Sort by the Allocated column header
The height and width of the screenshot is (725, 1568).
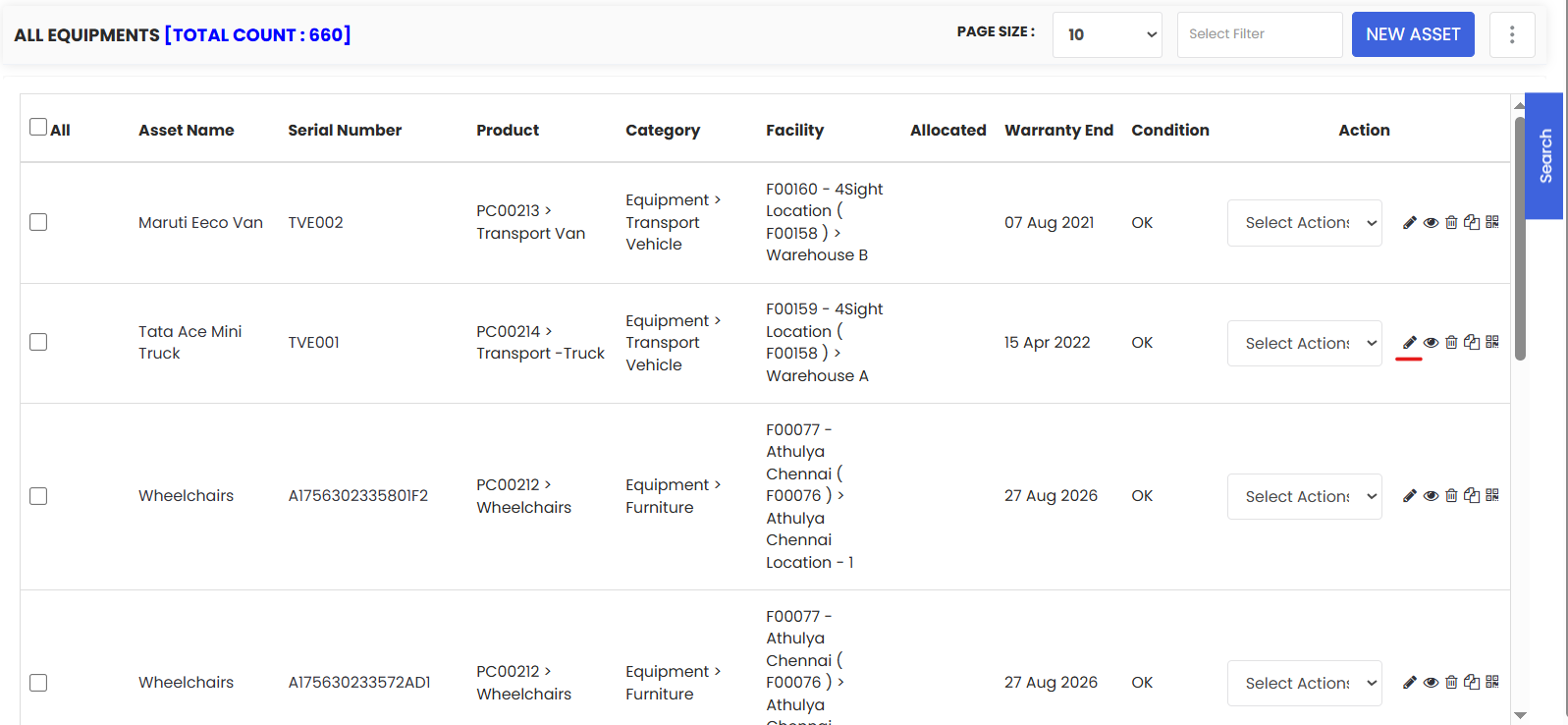[x=948, y=130]
